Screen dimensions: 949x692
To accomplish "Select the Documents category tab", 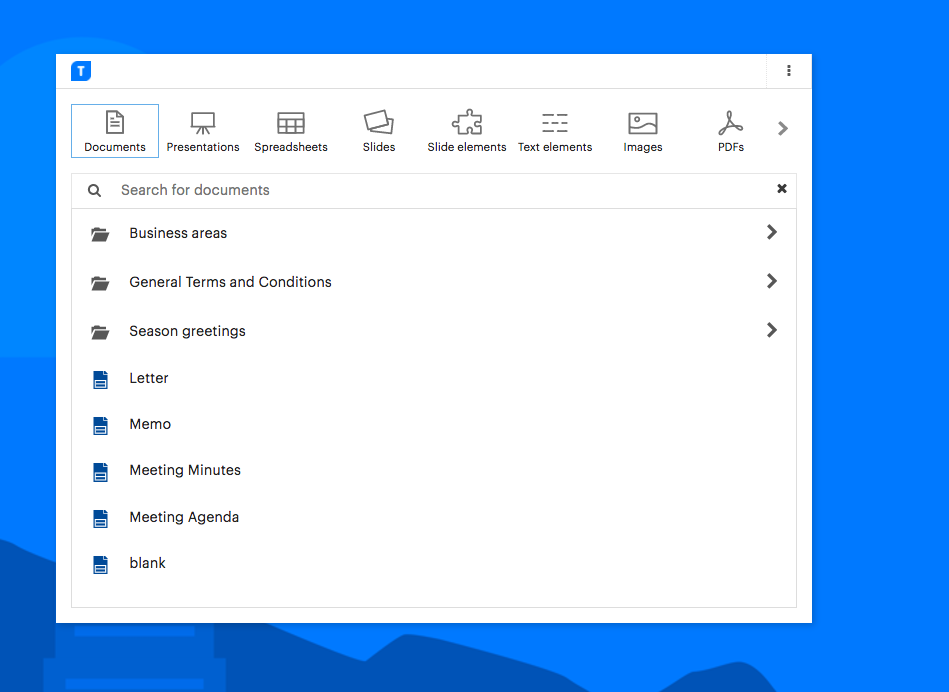I will [x=115, y=131].
